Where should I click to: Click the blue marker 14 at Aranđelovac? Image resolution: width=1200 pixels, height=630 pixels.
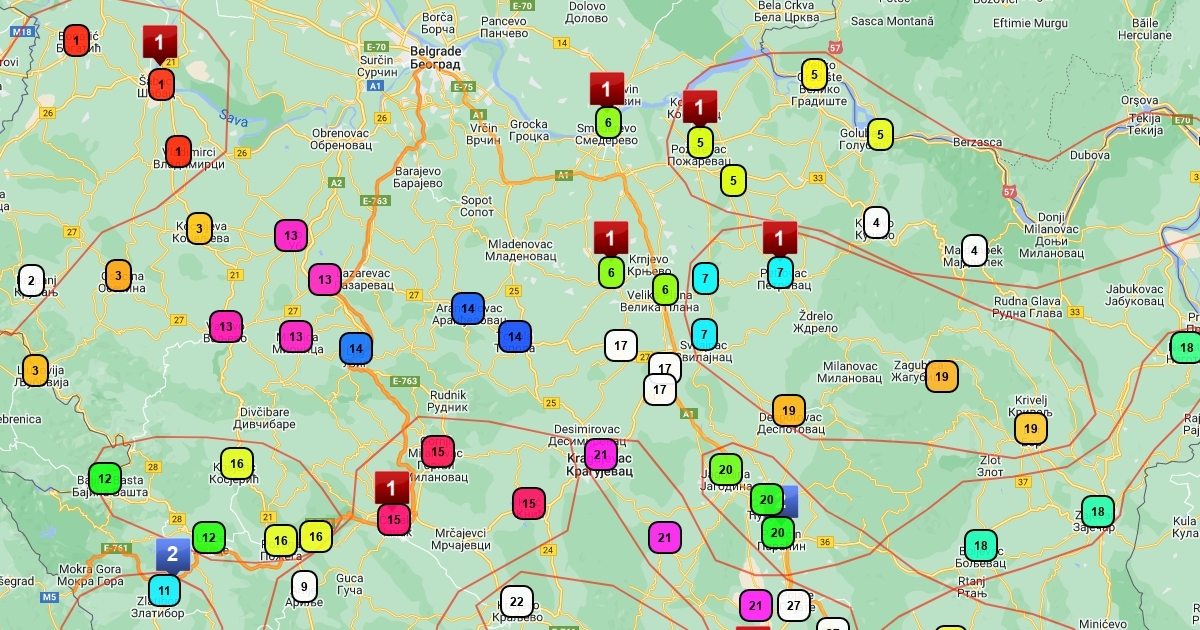pos(467,309)
